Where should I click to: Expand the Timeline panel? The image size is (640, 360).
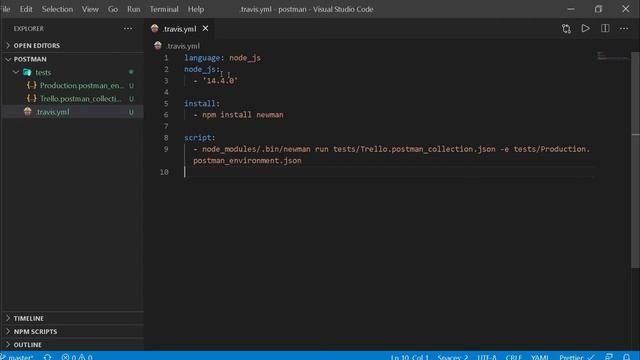pos(73,318)
